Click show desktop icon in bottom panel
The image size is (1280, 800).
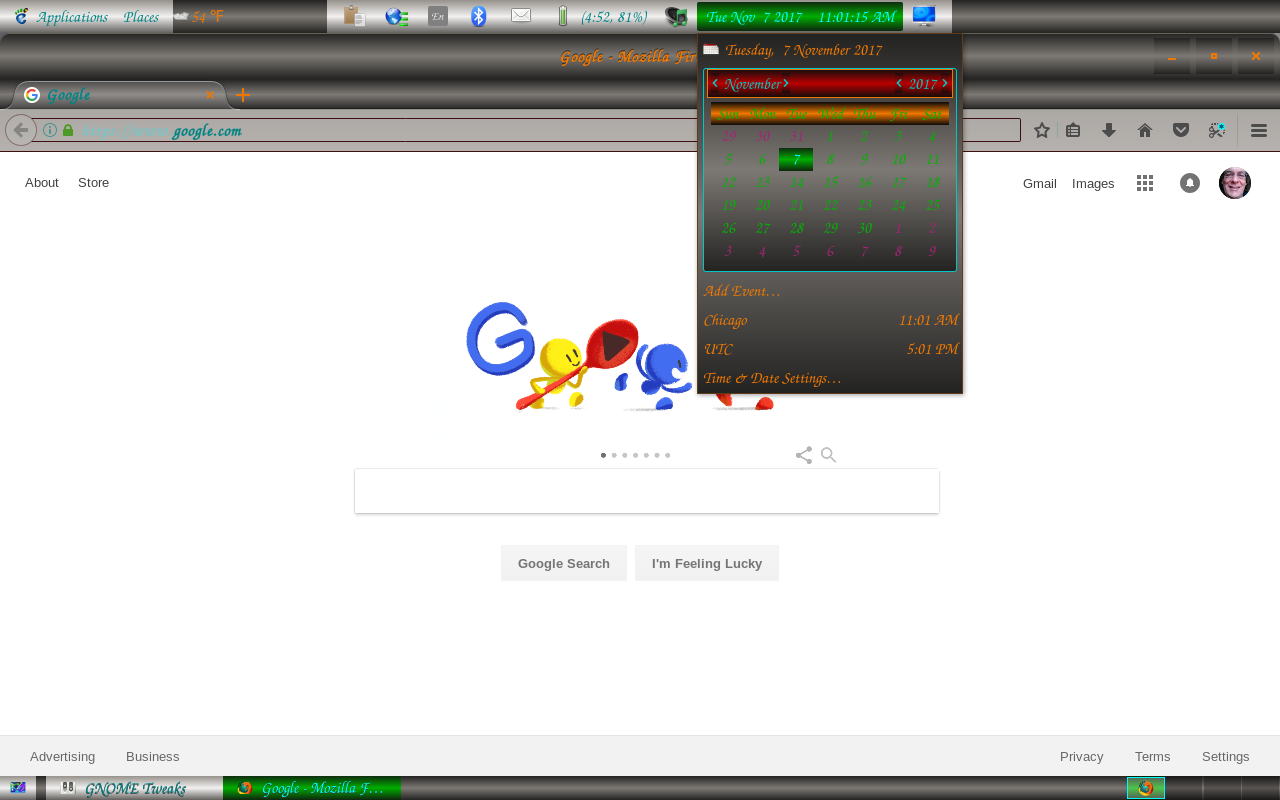click(17, 788)
